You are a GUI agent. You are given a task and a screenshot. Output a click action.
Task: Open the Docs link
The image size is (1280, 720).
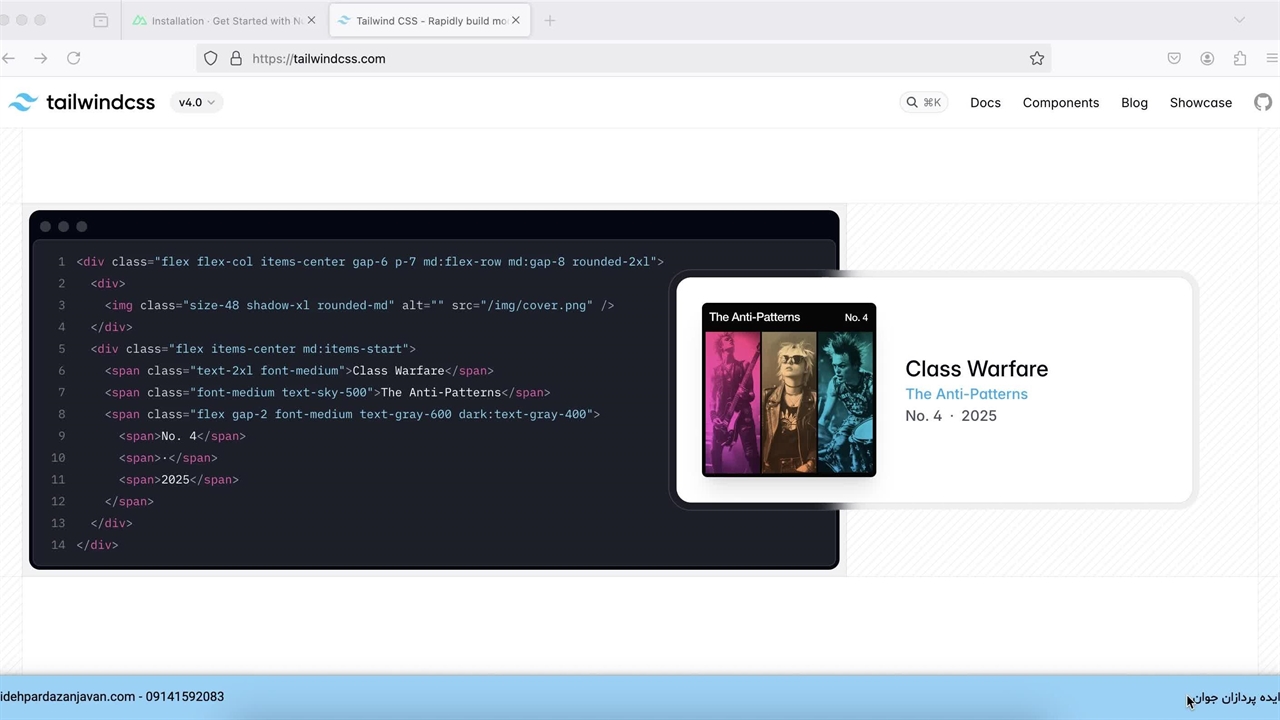(985, 102)
